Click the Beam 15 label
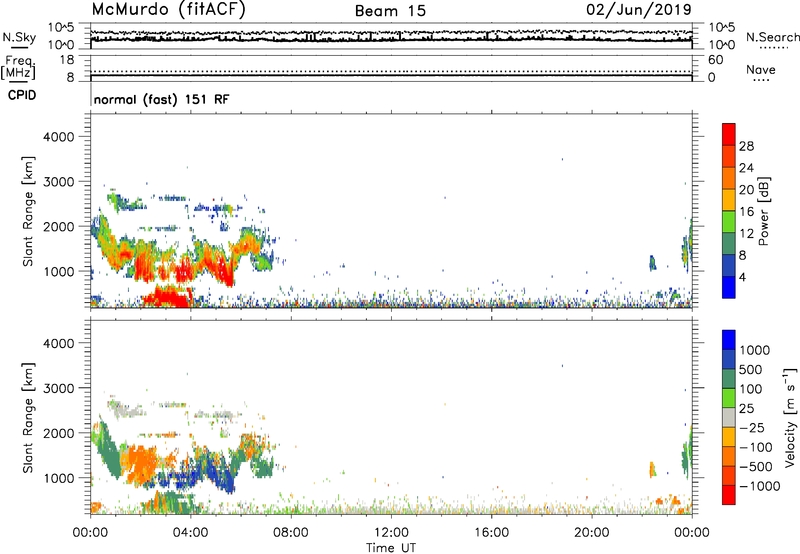This screenshot has height=554, width=800. [x=390, y=11]
